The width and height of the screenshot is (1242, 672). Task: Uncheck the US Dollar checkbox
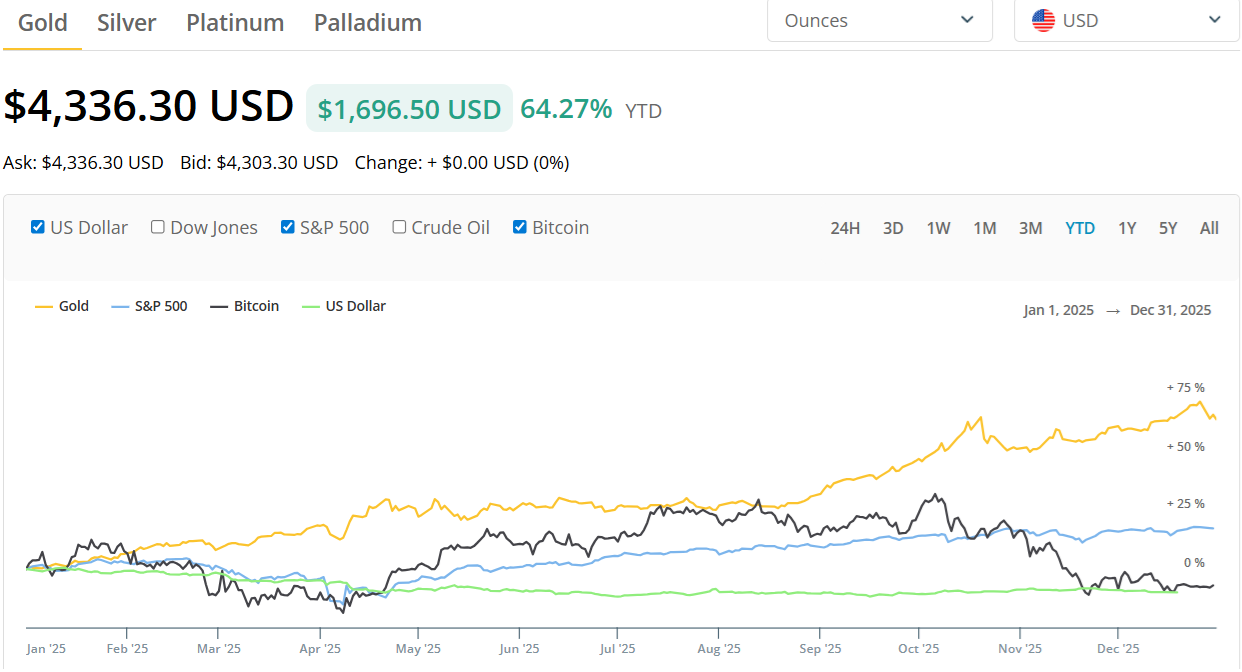point(38,227)
